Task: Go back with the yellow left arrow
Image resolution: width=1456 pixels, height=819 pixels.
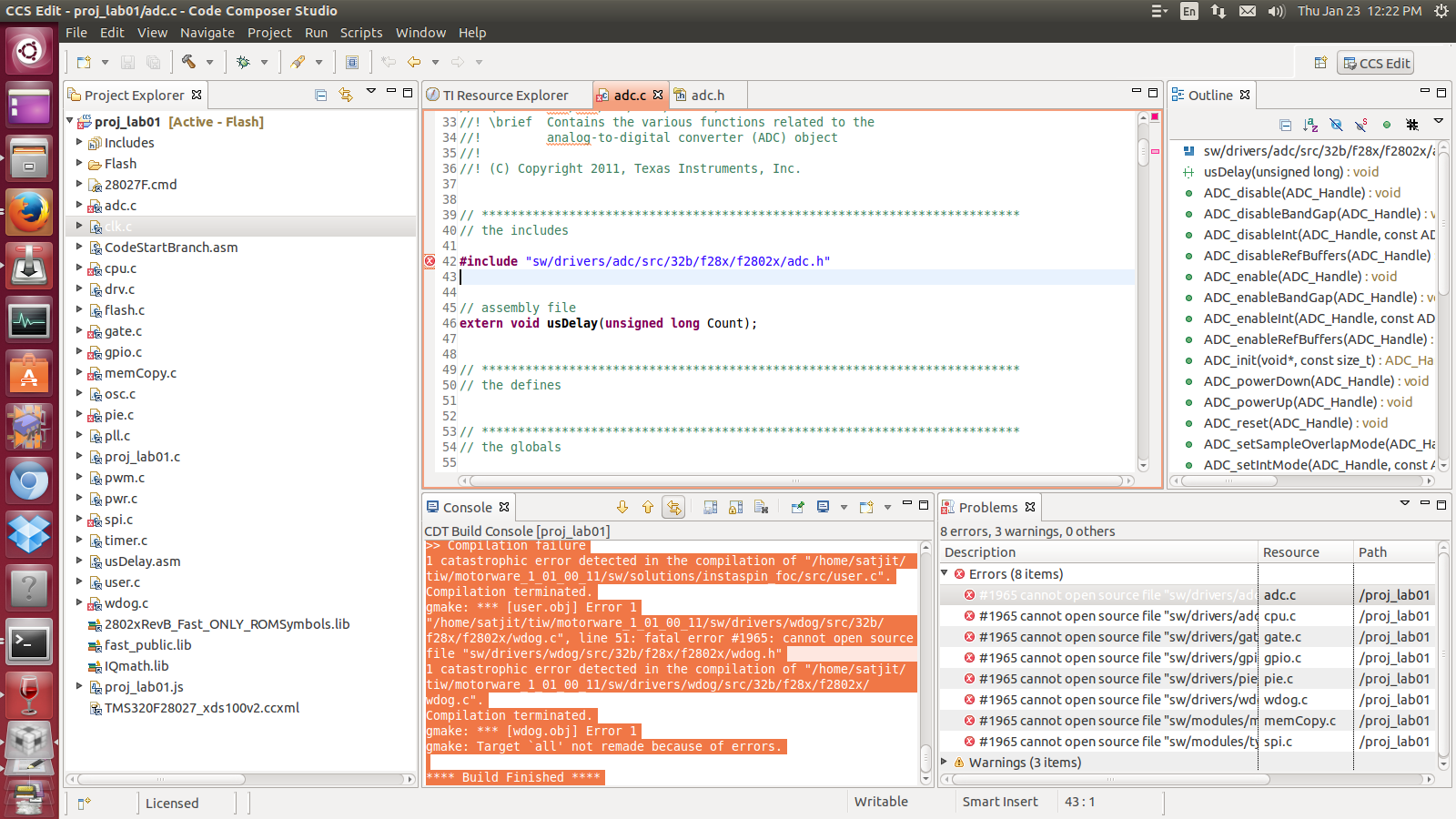Action: [414, 62]
